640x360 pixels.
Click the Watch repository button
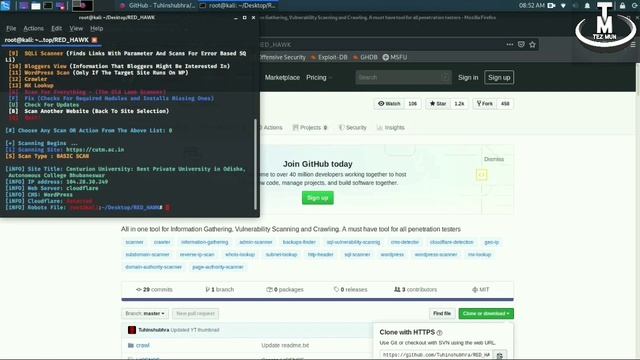click(x=389, y=104)
